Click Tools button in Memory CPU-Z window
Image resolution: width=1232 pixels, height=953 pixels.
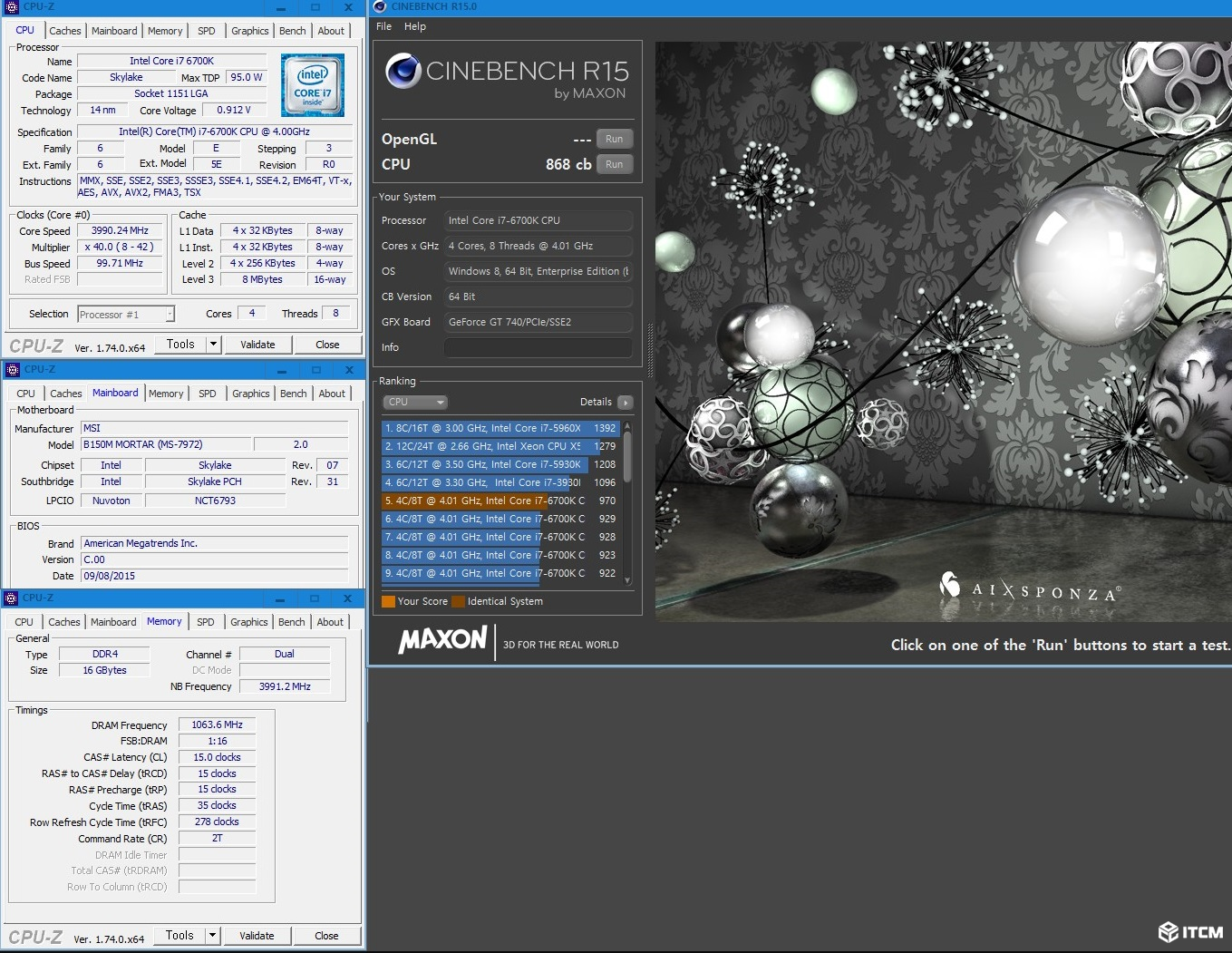pos(179,936)
